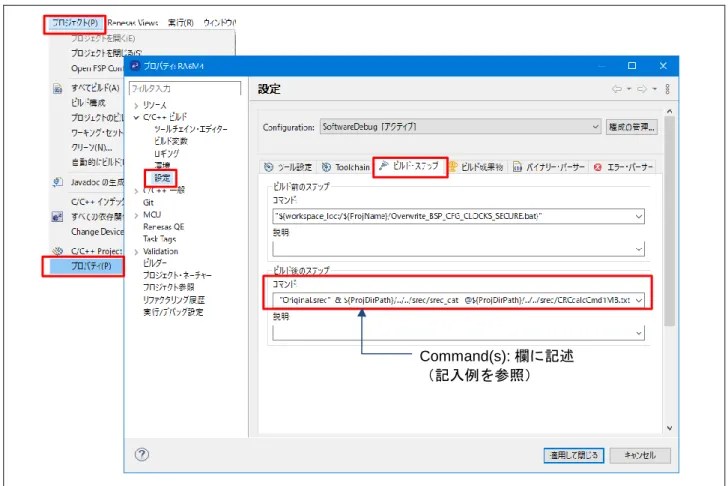Choose すべてビルド(A) menu entry

click(95, 88)
